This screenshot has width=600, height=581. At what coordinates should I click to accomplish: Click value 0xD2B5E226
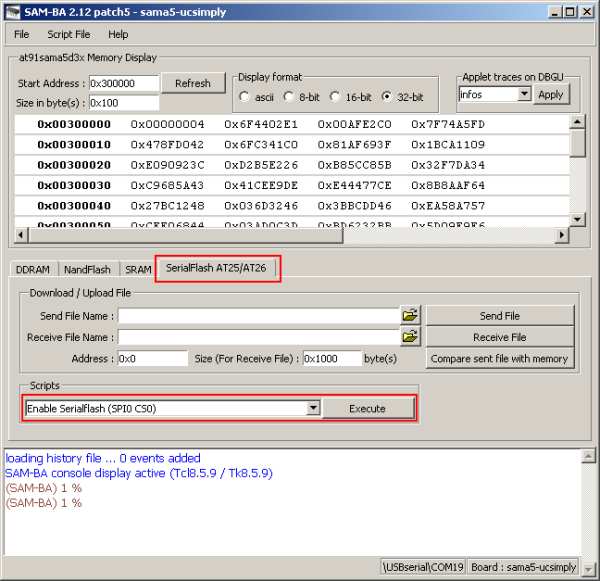click(x=261, y=165)
